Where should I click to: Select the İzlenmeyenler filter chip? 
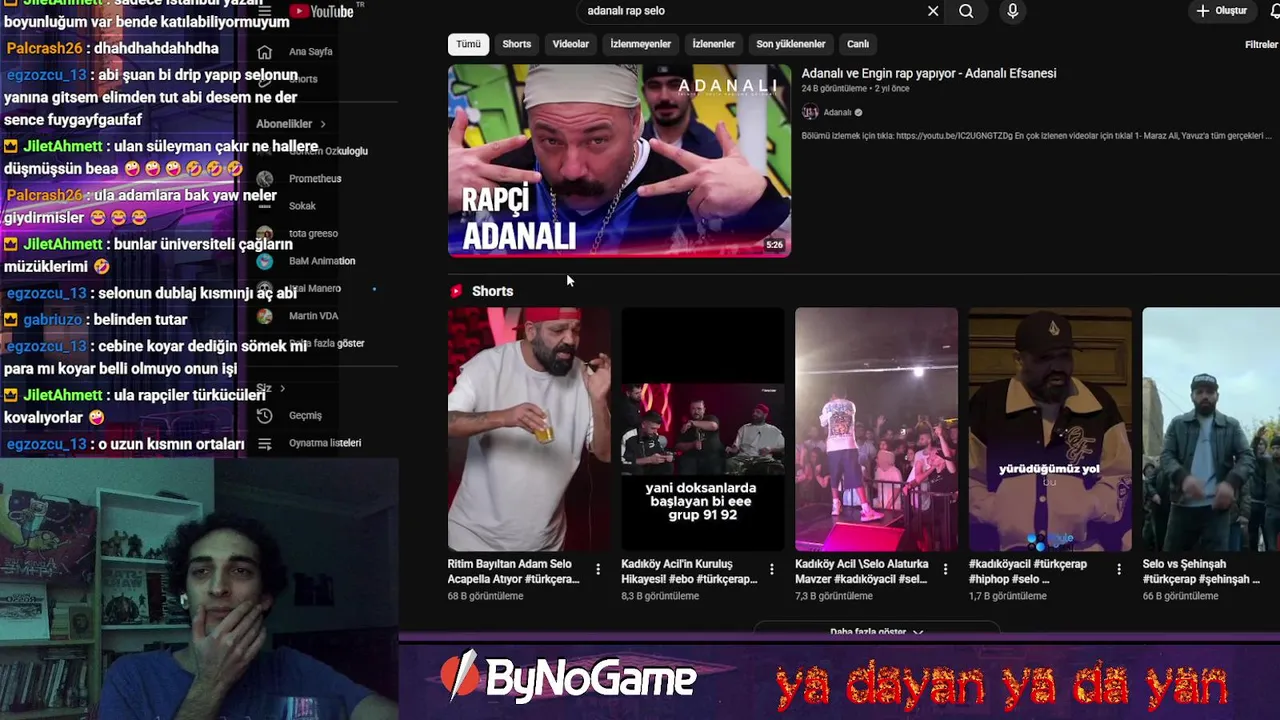(641, 44)
